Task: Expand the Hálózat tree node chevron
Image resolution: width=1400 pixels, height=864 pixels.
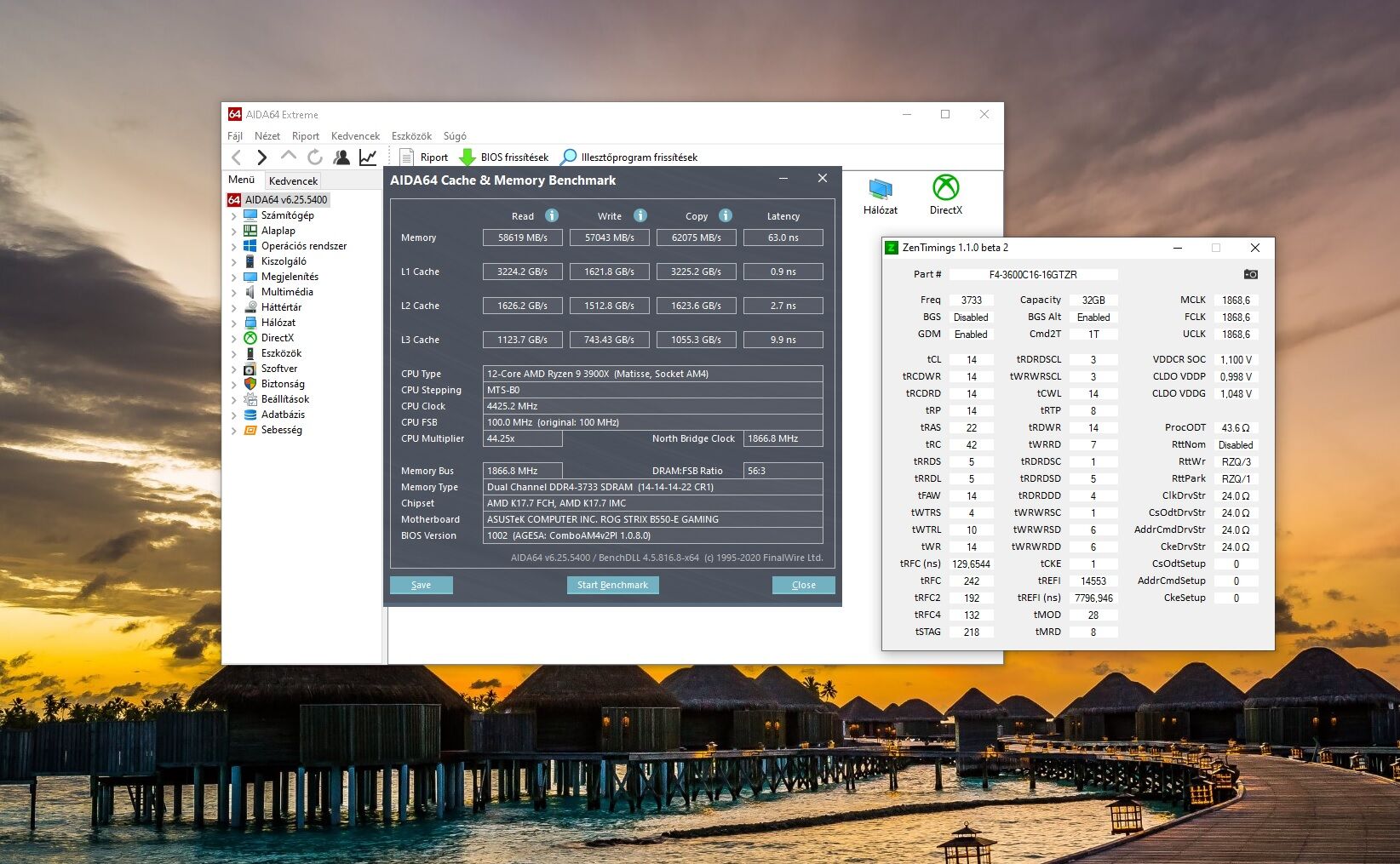Action: click(x=234, y=323)
